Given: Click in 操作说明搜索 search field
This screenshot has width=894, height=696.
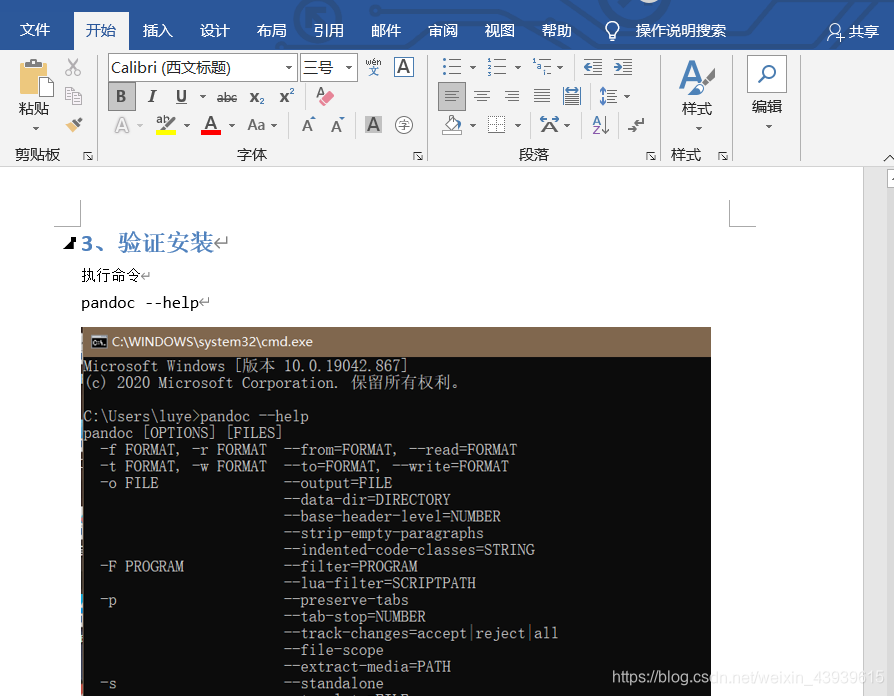Looking at the screenshot, I should point(681,31).
